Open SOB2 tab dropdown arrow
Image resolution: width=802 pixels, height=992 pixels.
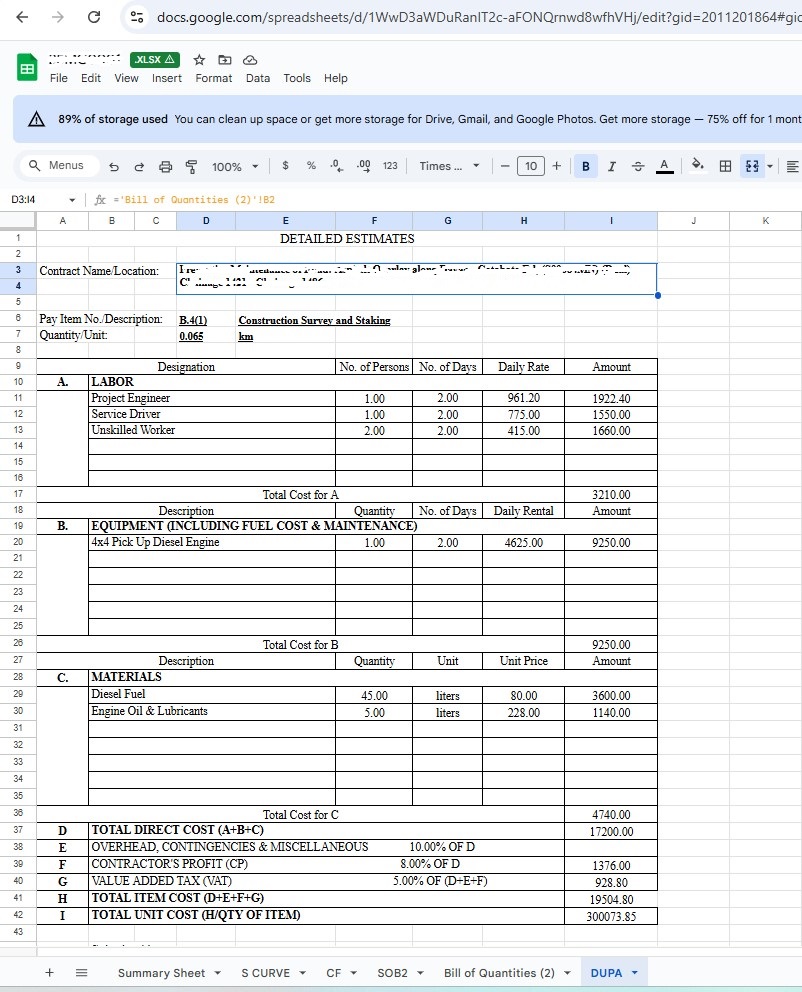coord(420,973)
